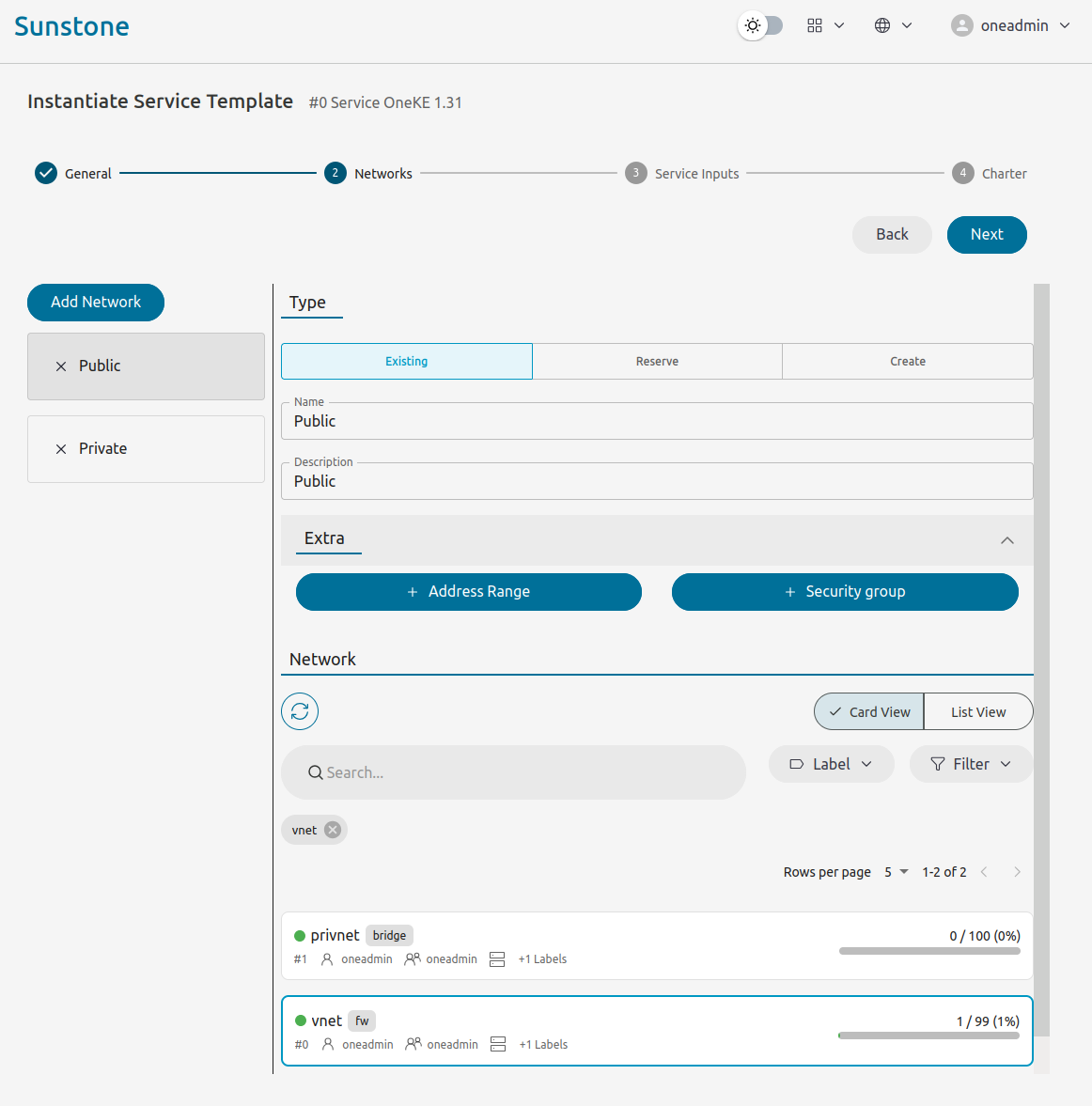Remove the vnet selection chip
Viewport: 1092px width, 1106px height.
coord(333,830)
